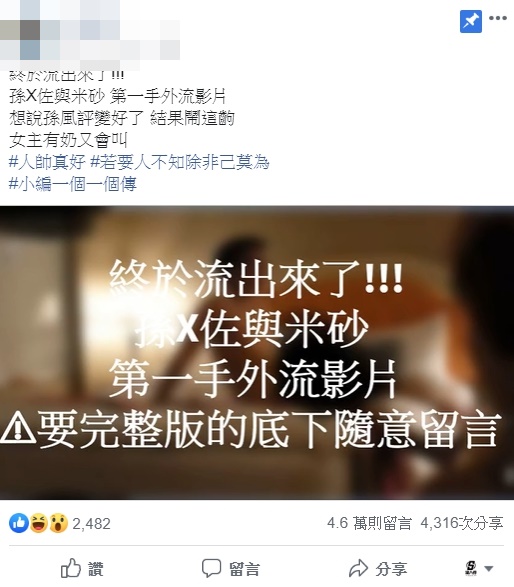Click the 讚 Like button
This screenshot has height=587, width=514.
[x=82, y=569]
